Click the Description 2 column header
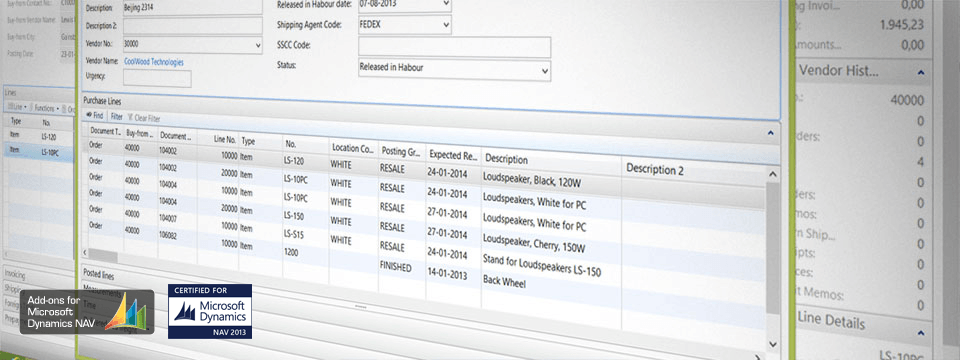 [x=655, y=170]
